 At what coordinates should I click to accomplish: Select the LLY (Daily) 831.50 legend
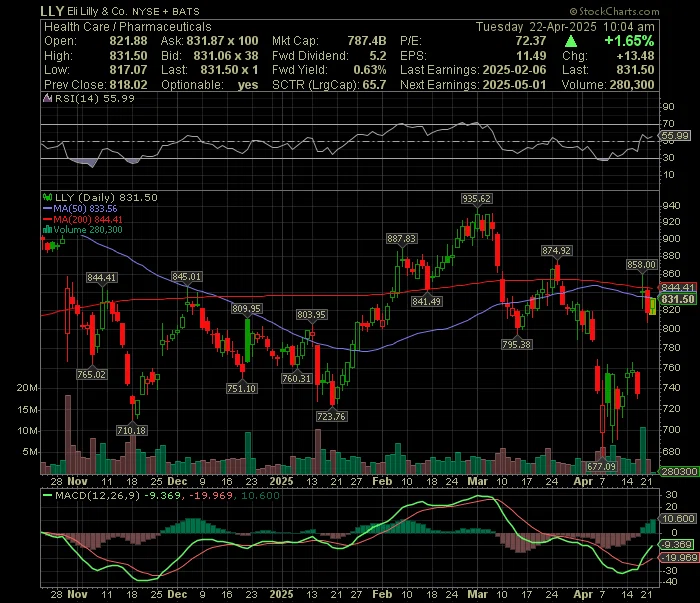click(x=106, y=197)
